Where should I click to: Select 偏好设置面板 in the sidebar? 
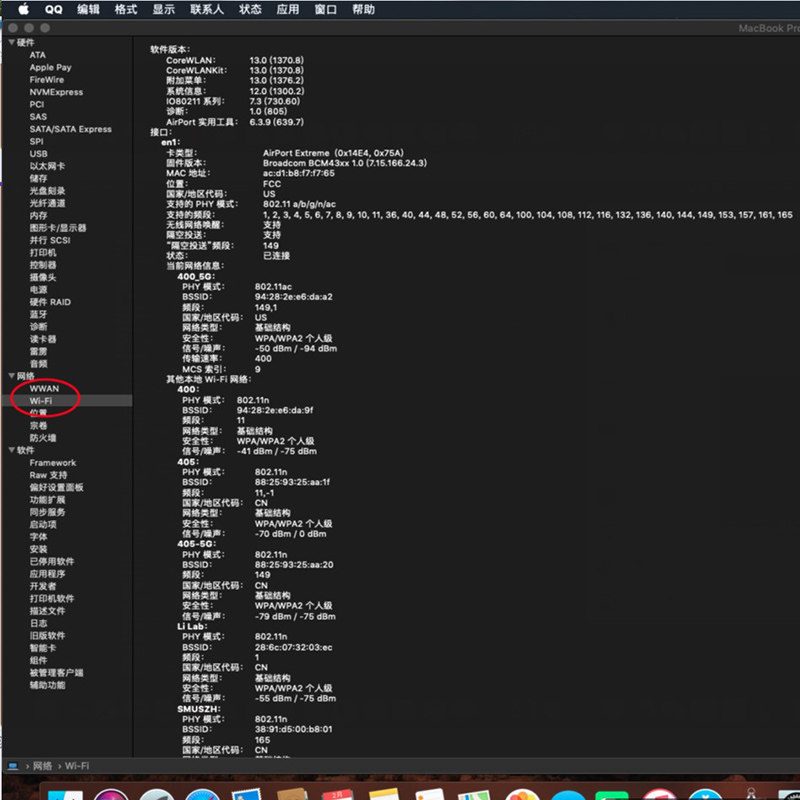pyautogui.click(x=56, y=487)
